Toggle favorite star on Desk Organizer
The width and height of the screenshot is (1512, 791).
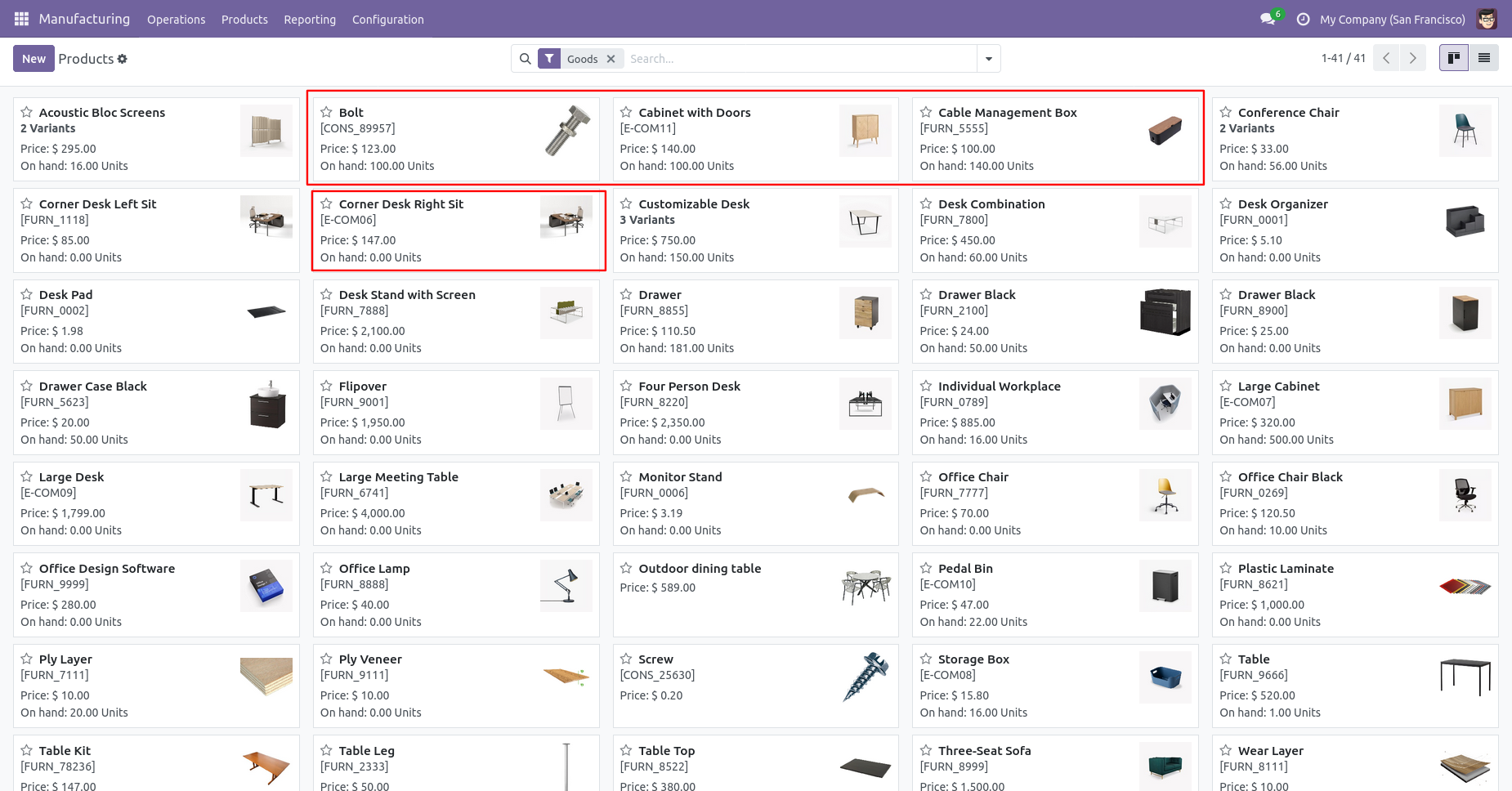point(1226,203)
